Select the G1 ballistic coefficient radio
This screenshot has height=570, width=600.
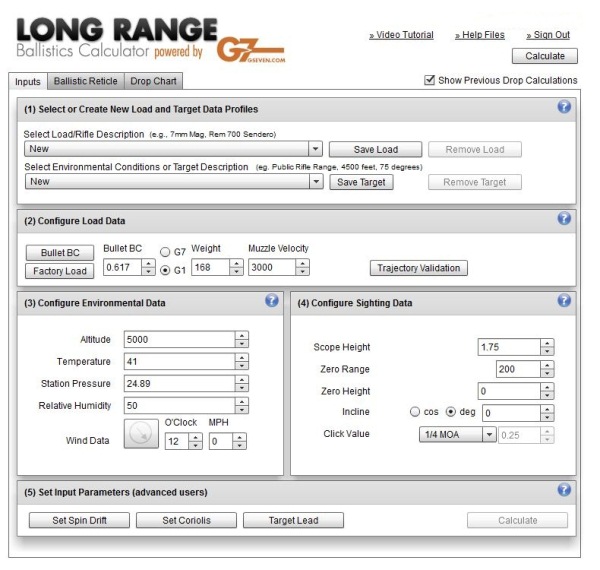click(165, 270)
